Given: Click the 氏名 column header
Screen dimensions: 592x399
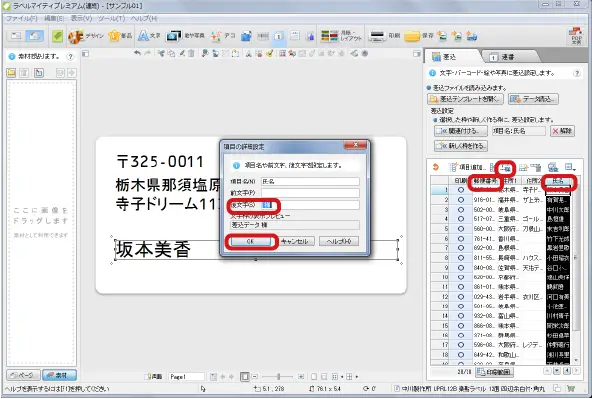Looking at the screenshot, I should (558, 181).
